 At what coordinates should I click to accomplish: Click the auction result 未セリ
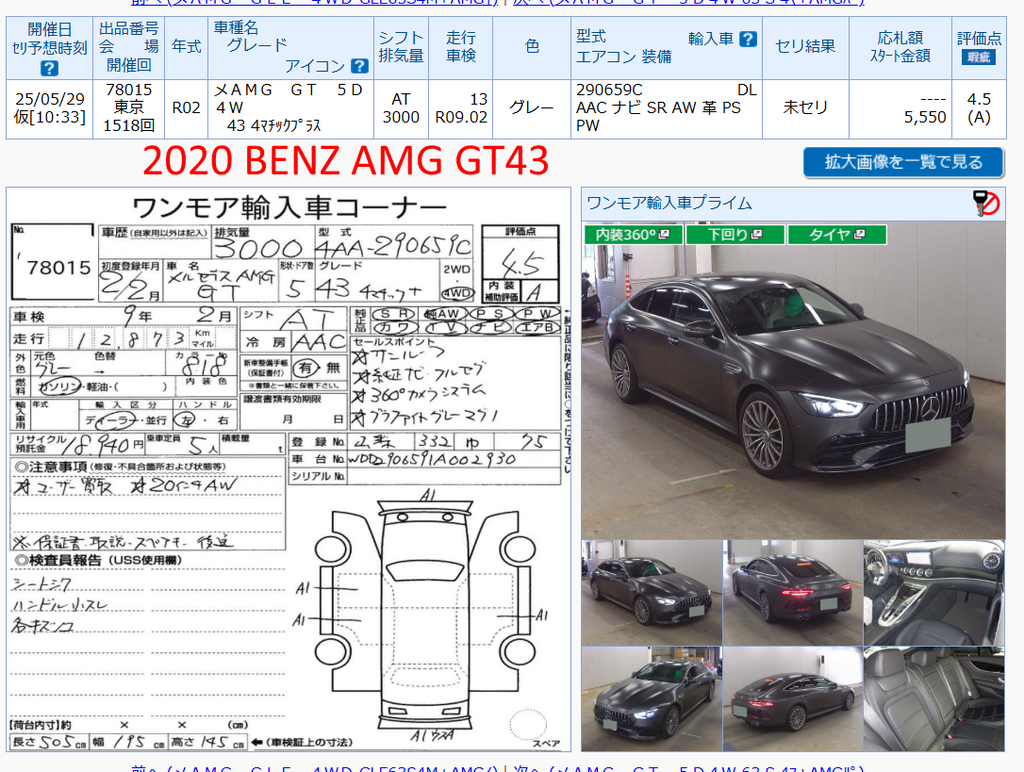[x=805, y=108]
